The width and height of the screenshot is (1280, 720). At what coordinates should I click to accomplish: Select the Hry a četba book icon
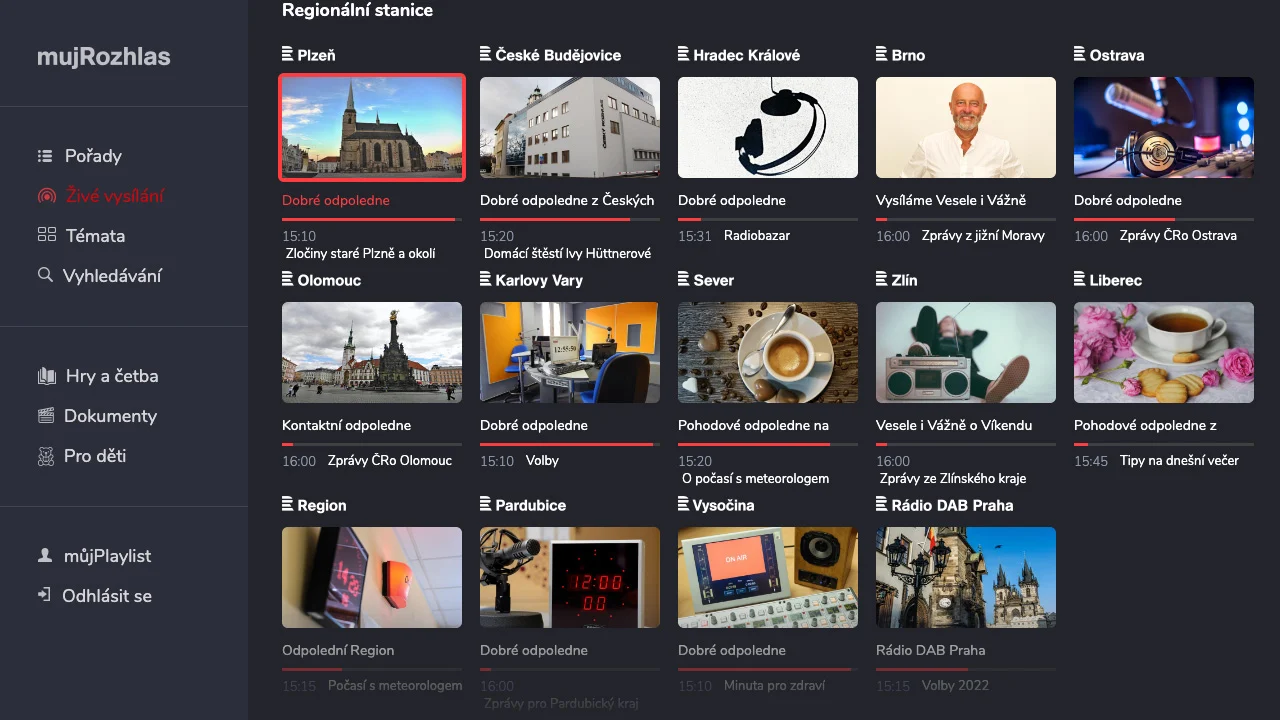click(x=44, y=376)
